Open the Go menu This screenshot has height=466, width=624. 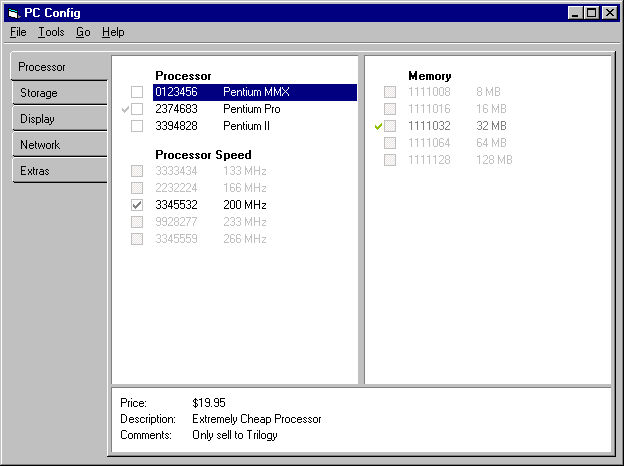[x=83, y=32]
